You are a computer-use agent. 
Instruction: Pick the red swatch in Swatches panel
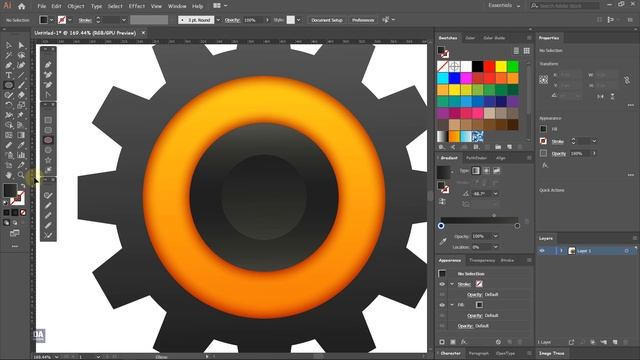[489, 66]
